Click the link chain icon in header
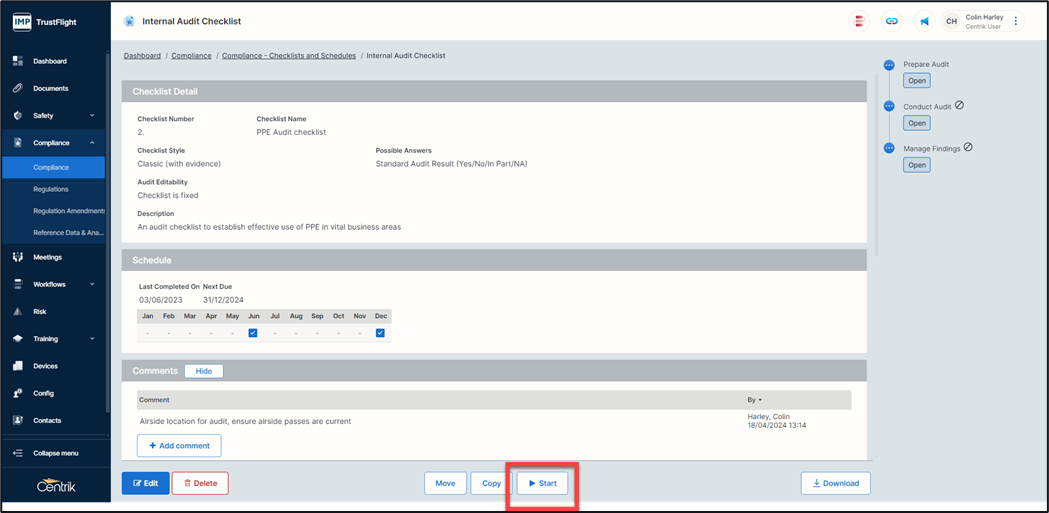This screenshot has height=513, width=1049. (891, 21)
